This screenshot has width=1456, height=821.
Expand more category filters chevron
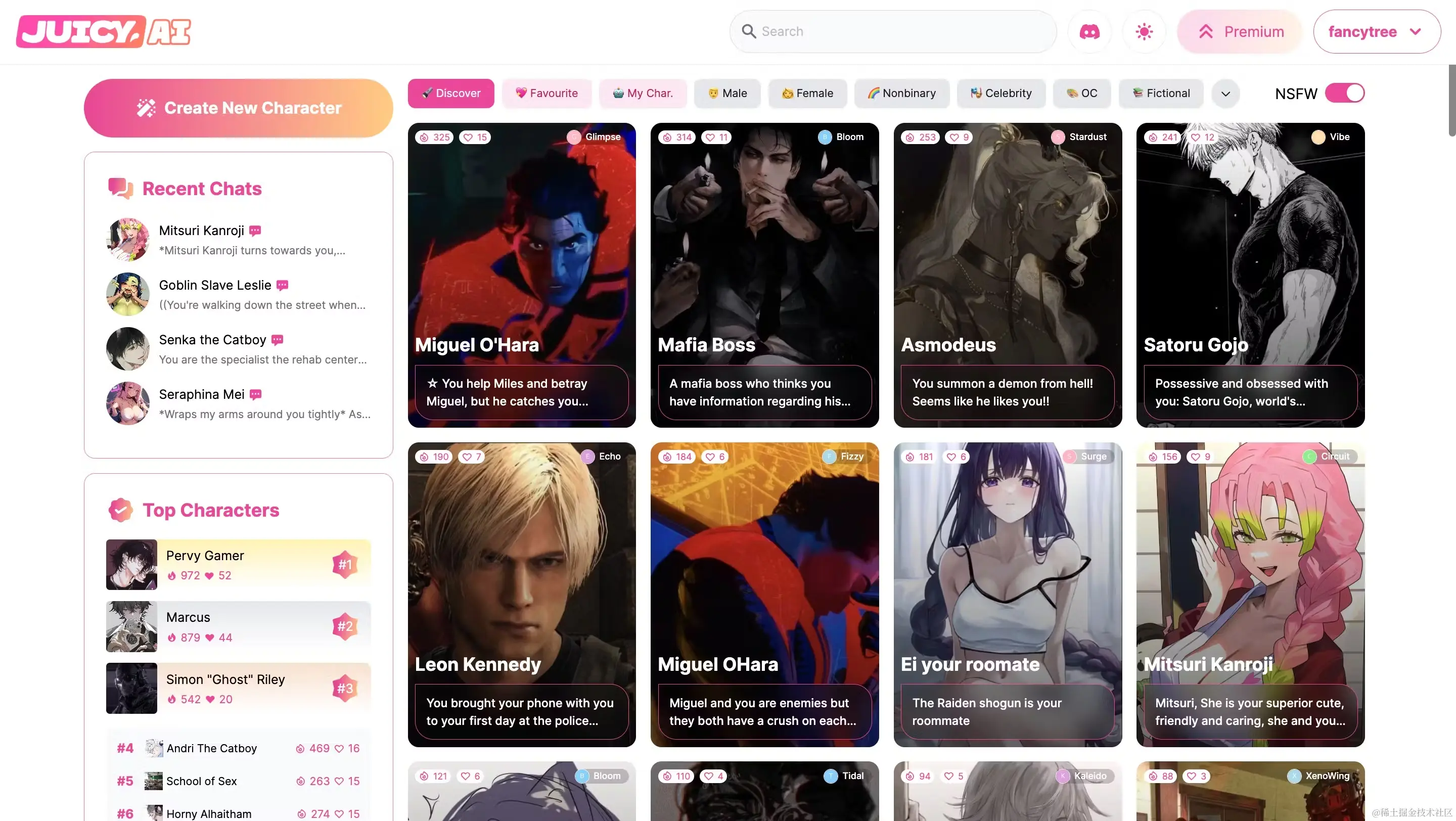click(1225, 94)
